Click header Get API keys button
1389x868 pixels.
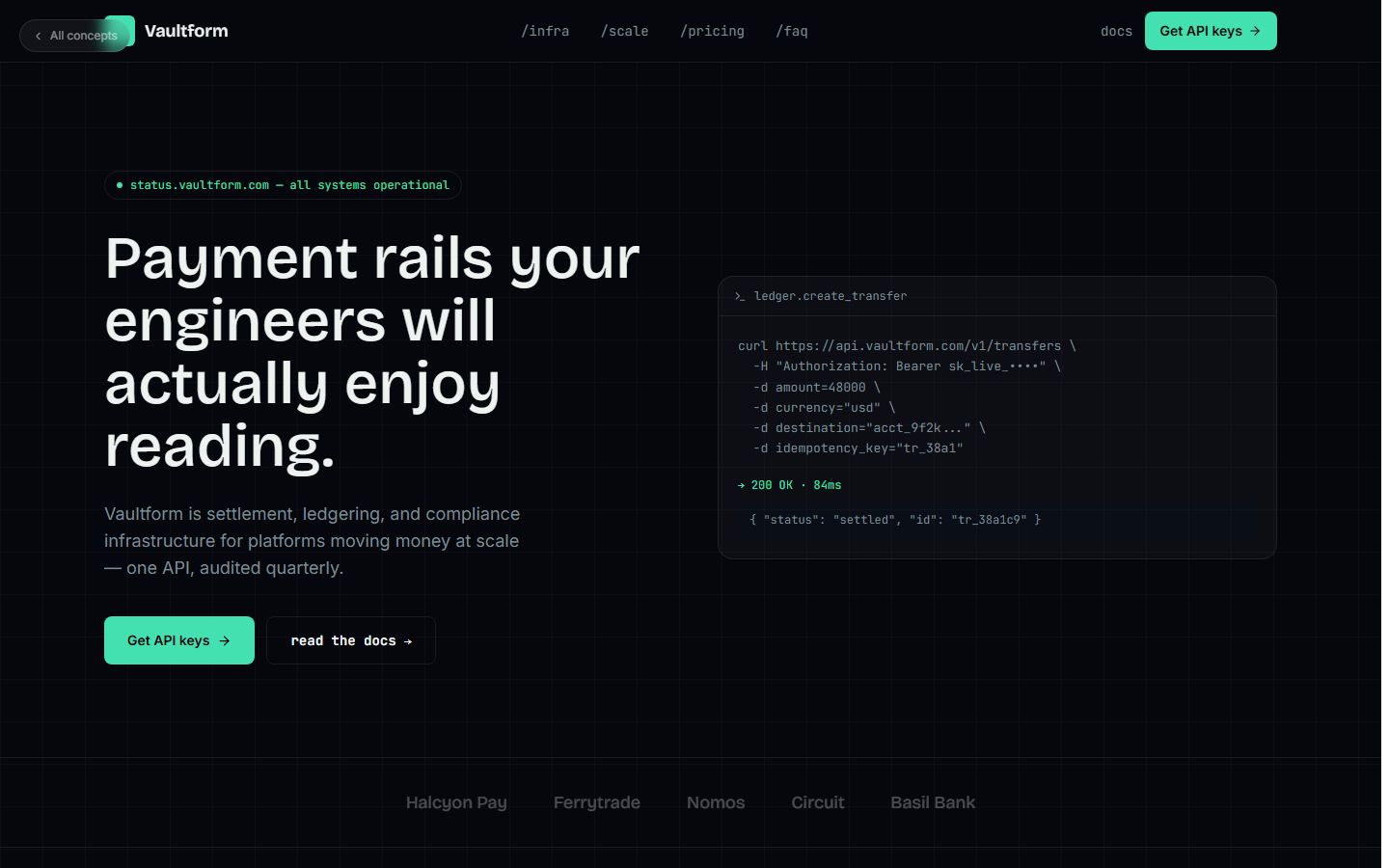click(x=1211, y=31)
